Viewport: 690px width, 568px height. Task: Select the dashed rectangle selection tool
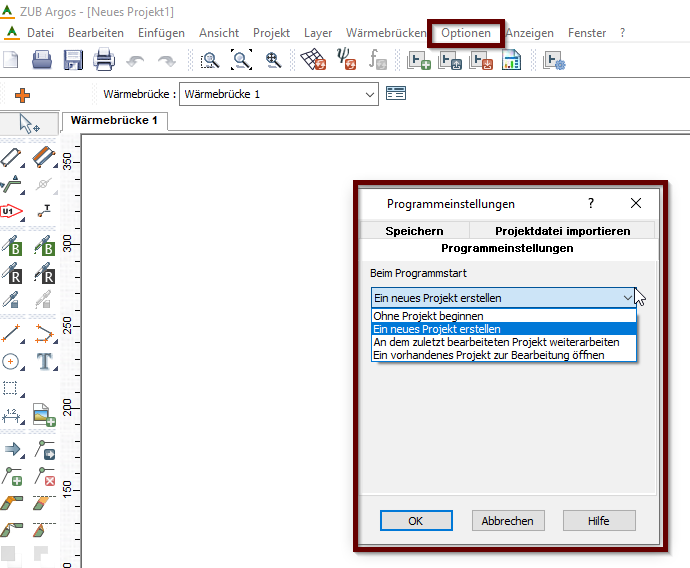11,388
